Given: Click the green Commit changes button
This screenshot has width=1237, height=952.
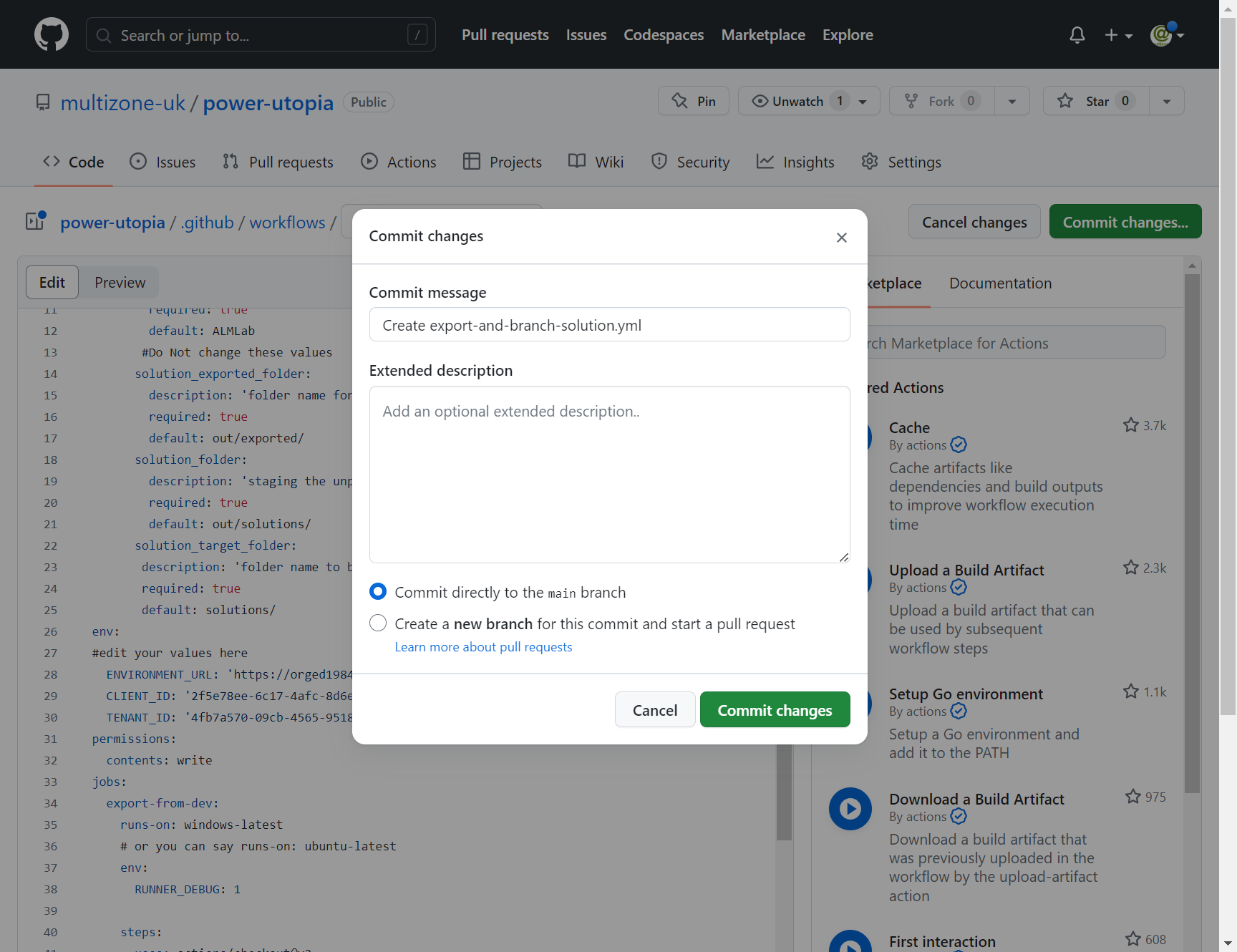Looking at the screenshot, I should pos(775,709).
